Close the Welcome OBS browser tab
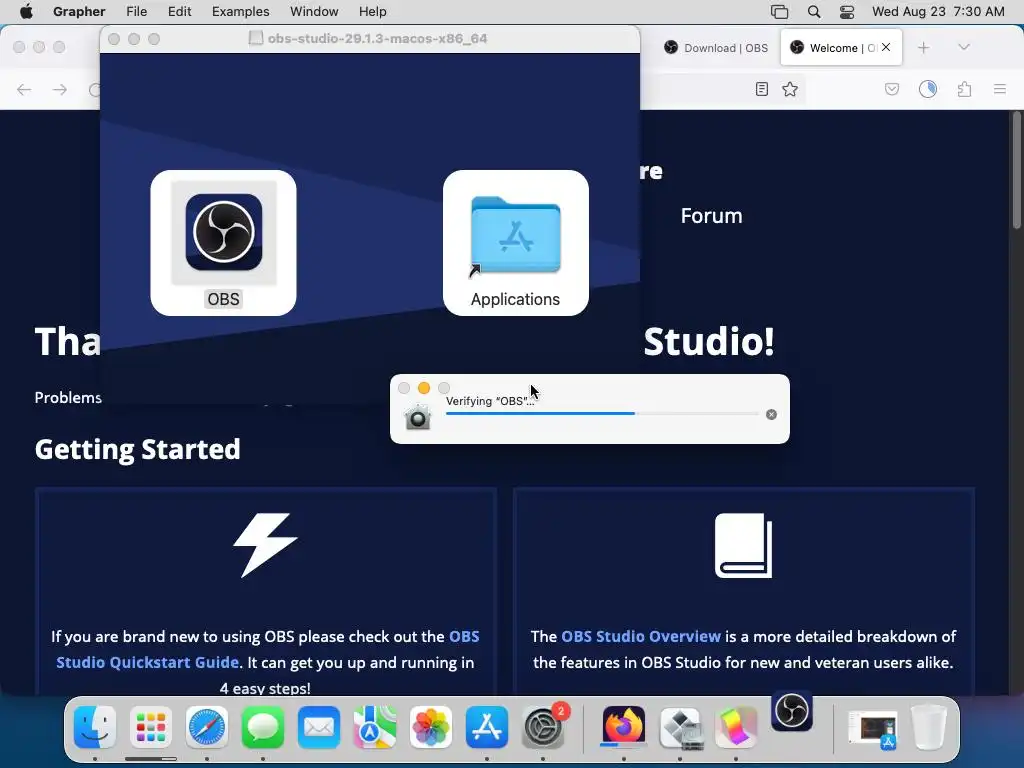Viewport: 1024px width, 768px height. [886, 47]
